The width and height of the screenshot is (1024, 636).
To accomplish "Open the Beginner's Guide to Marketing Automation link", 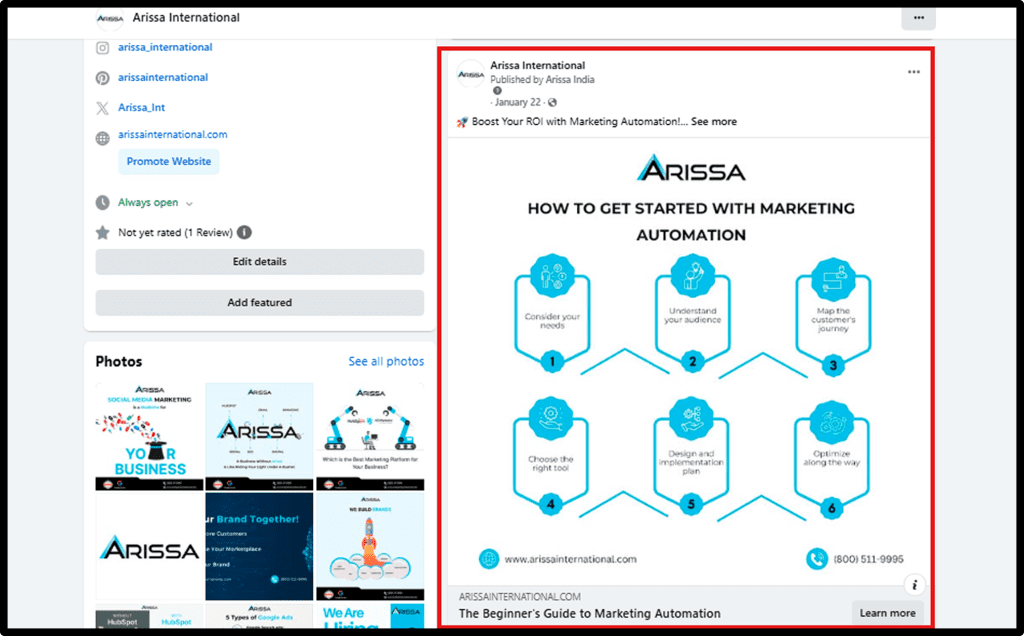I will pos(590,614).
